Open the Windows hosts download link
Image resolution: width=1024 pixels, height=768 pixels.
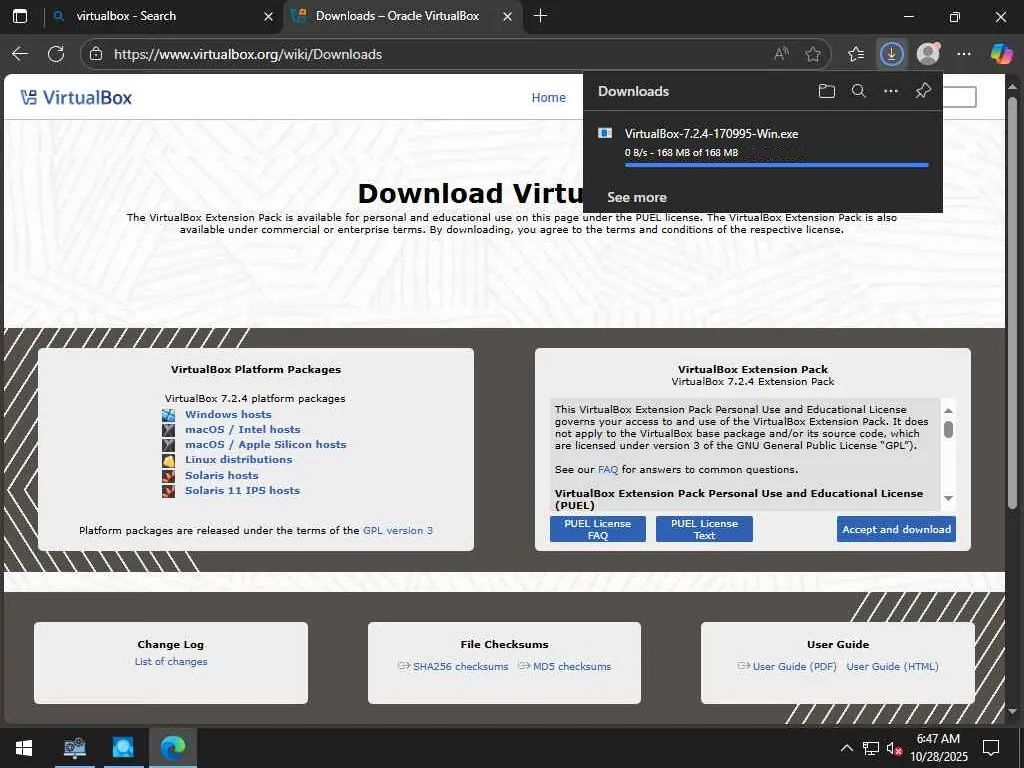pos(228,414)
